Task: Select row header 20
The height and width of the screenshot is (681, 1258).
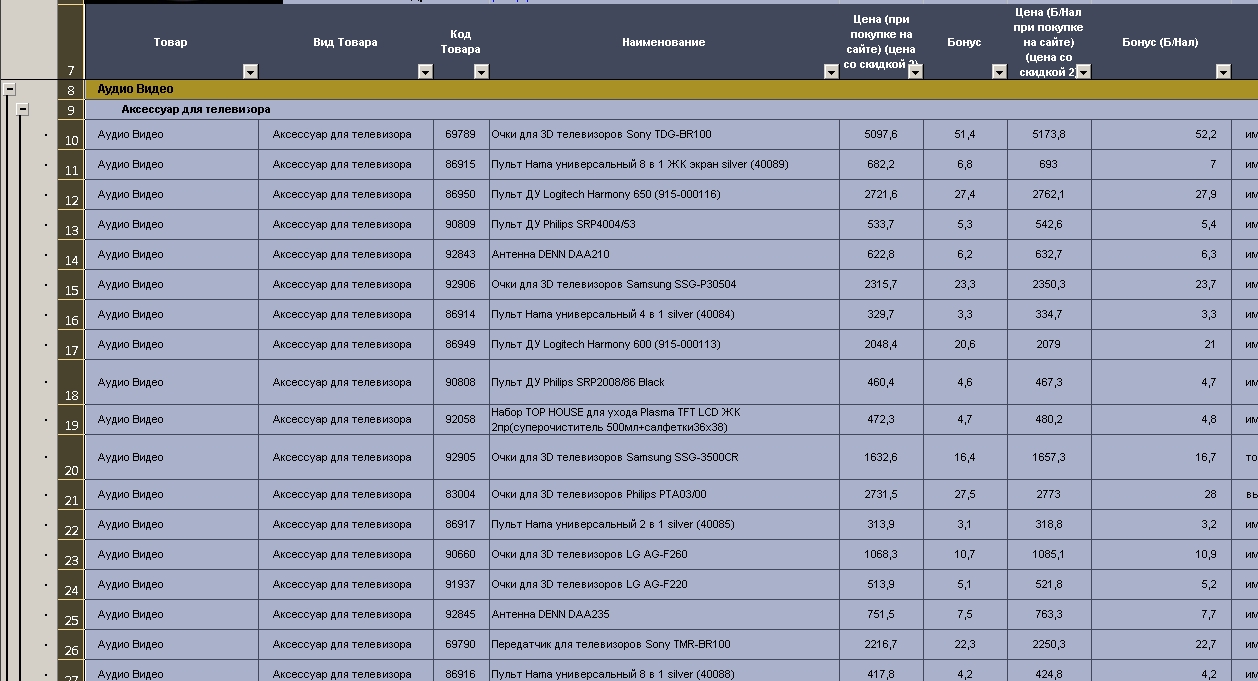Action: coord(70,457)
